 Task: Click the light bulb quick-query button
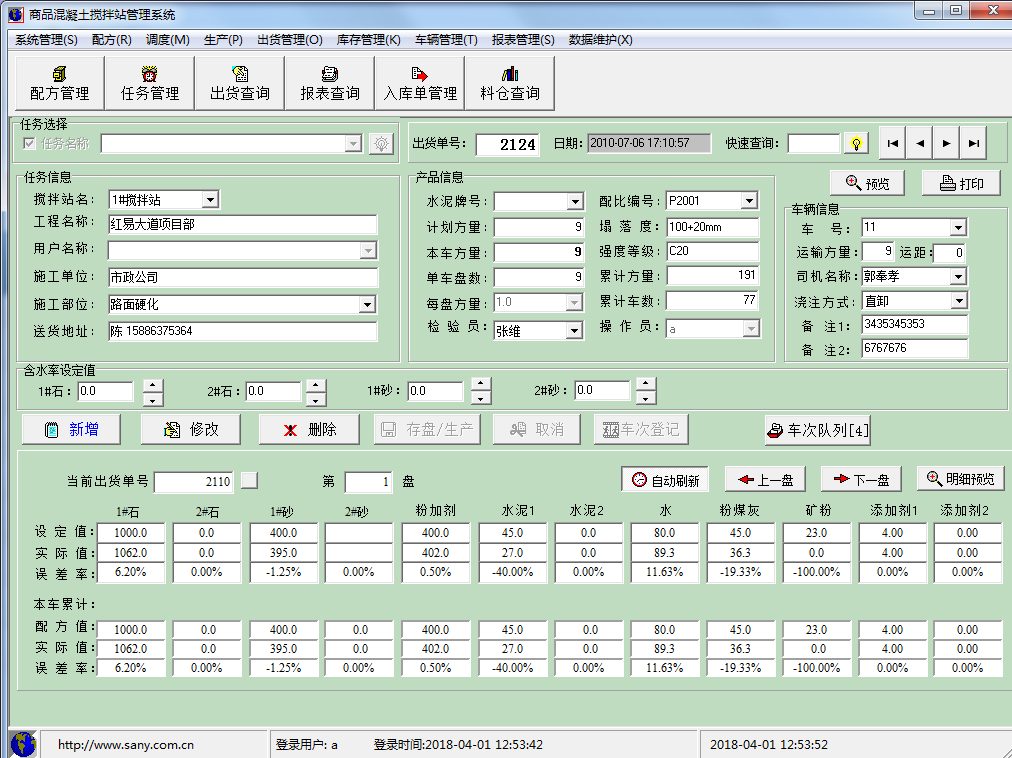(856, 143)
